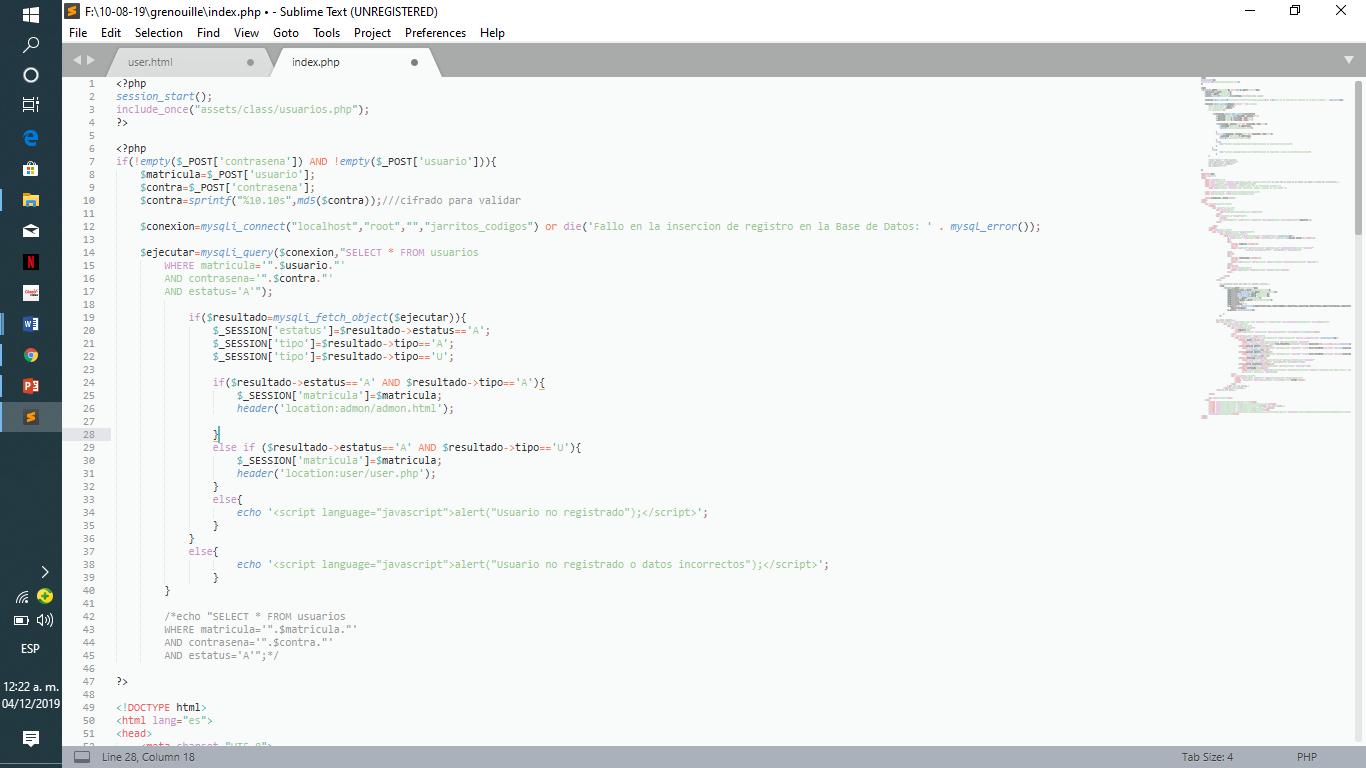The height and width of the screenshot is (768, 1366).
Task: Click Line 28, Column 18 status text
Action: click(x=148, y=757)
